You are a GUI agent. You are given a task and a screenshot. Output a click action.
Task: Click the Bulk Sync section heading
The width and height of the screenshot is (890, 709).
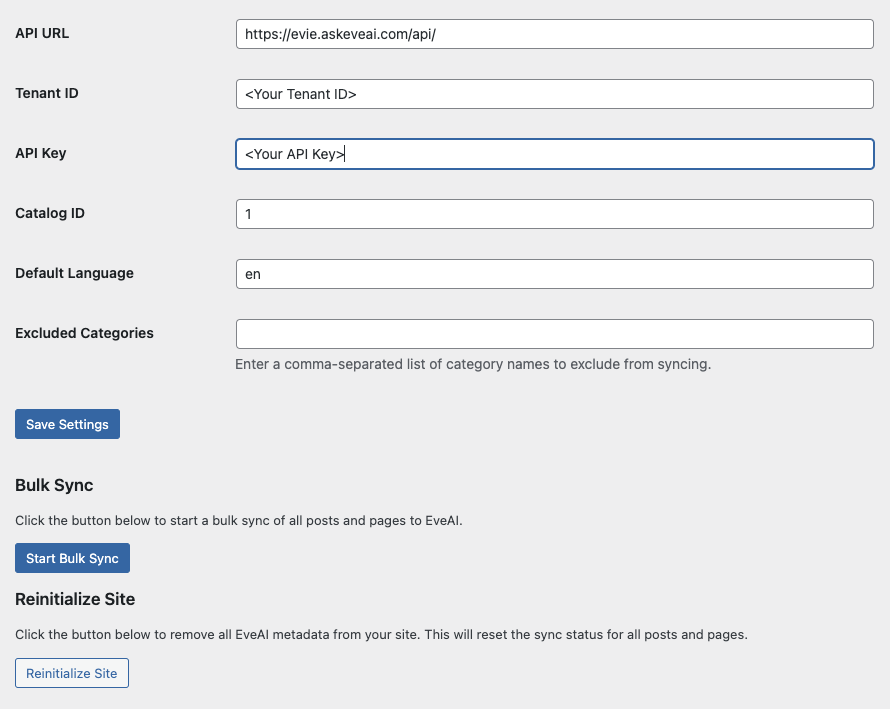tap(54, 485)
